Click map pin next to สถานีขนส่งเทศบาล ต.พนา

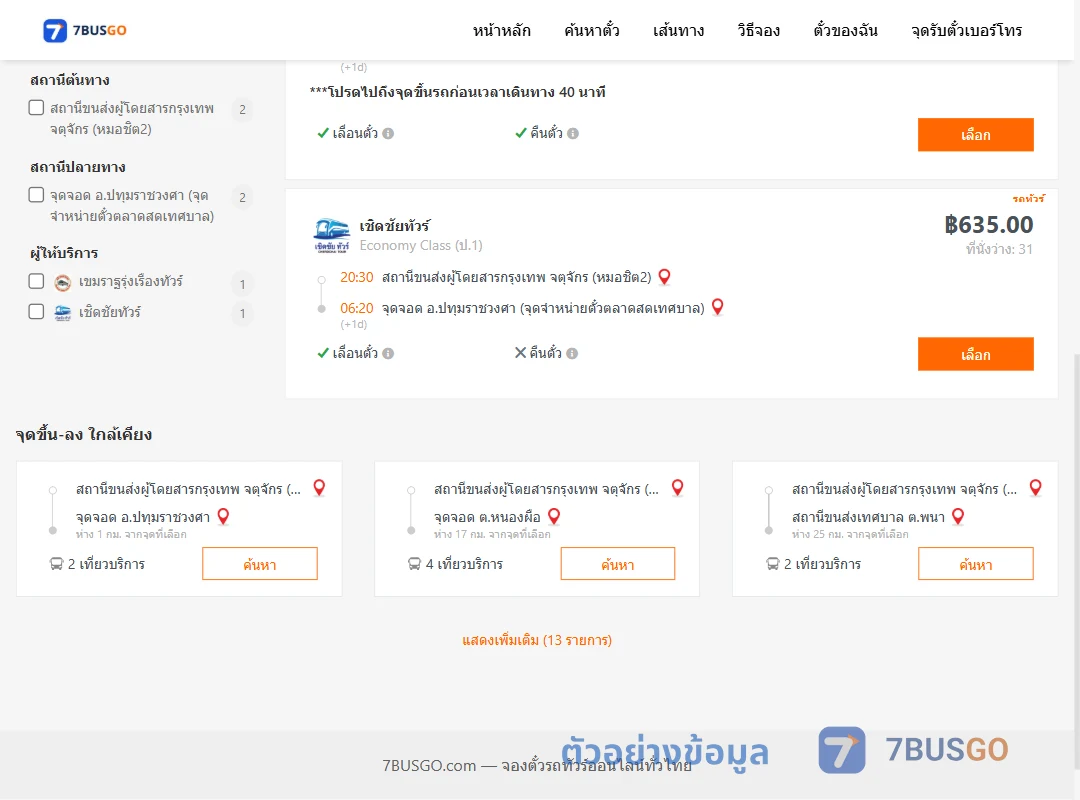point(957,516)
